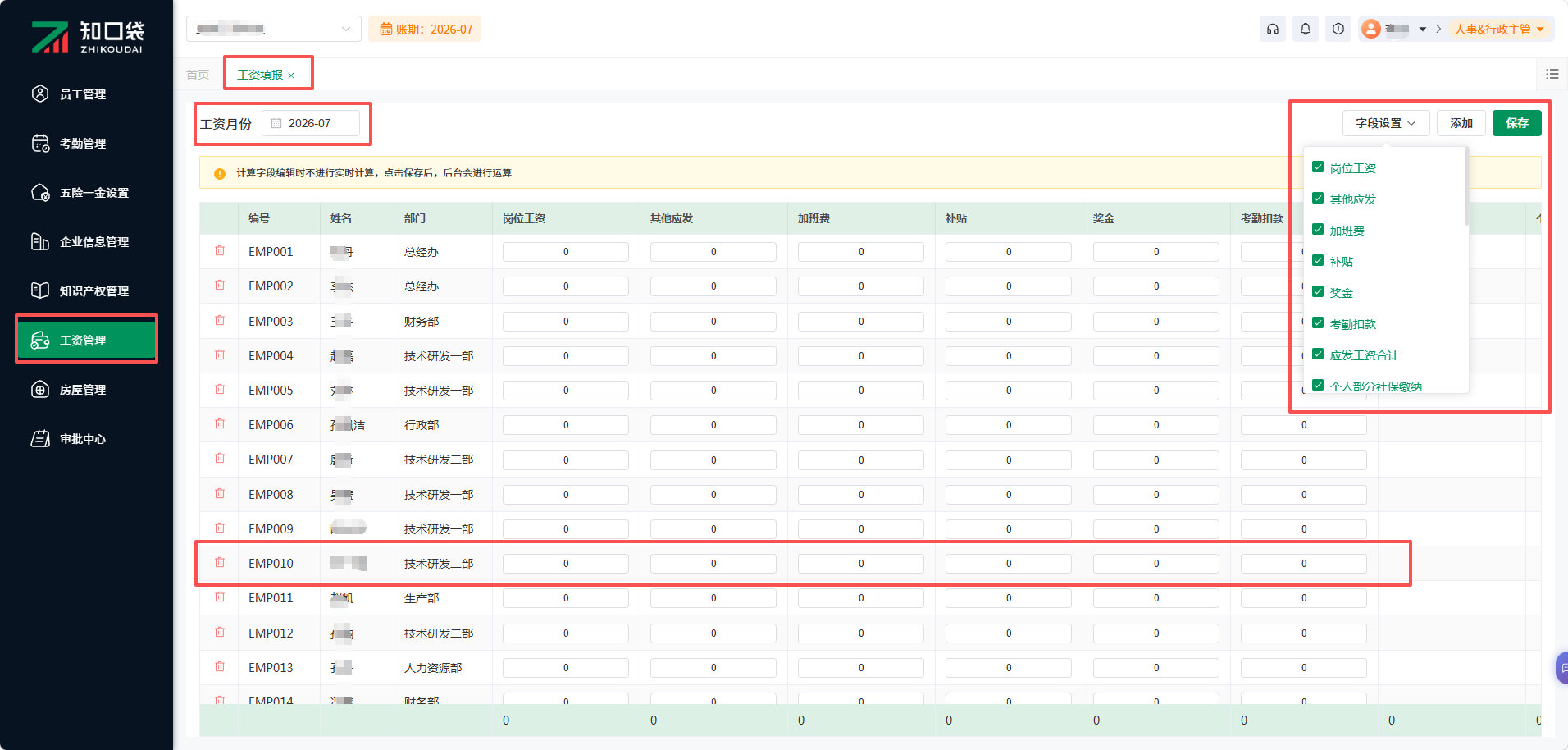1568x750 pixels.
Task: Click the field settings list scrollbar
Action: [x=1465, y=188]
